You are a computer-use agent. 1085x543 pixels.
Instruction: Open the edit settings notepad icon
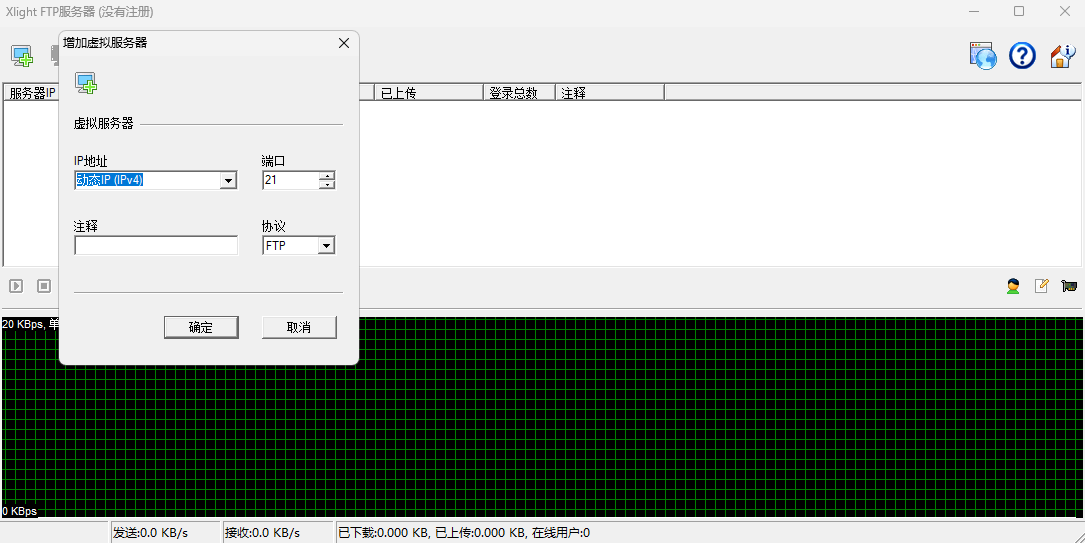pyautogui.click(x=1041, y=286)
